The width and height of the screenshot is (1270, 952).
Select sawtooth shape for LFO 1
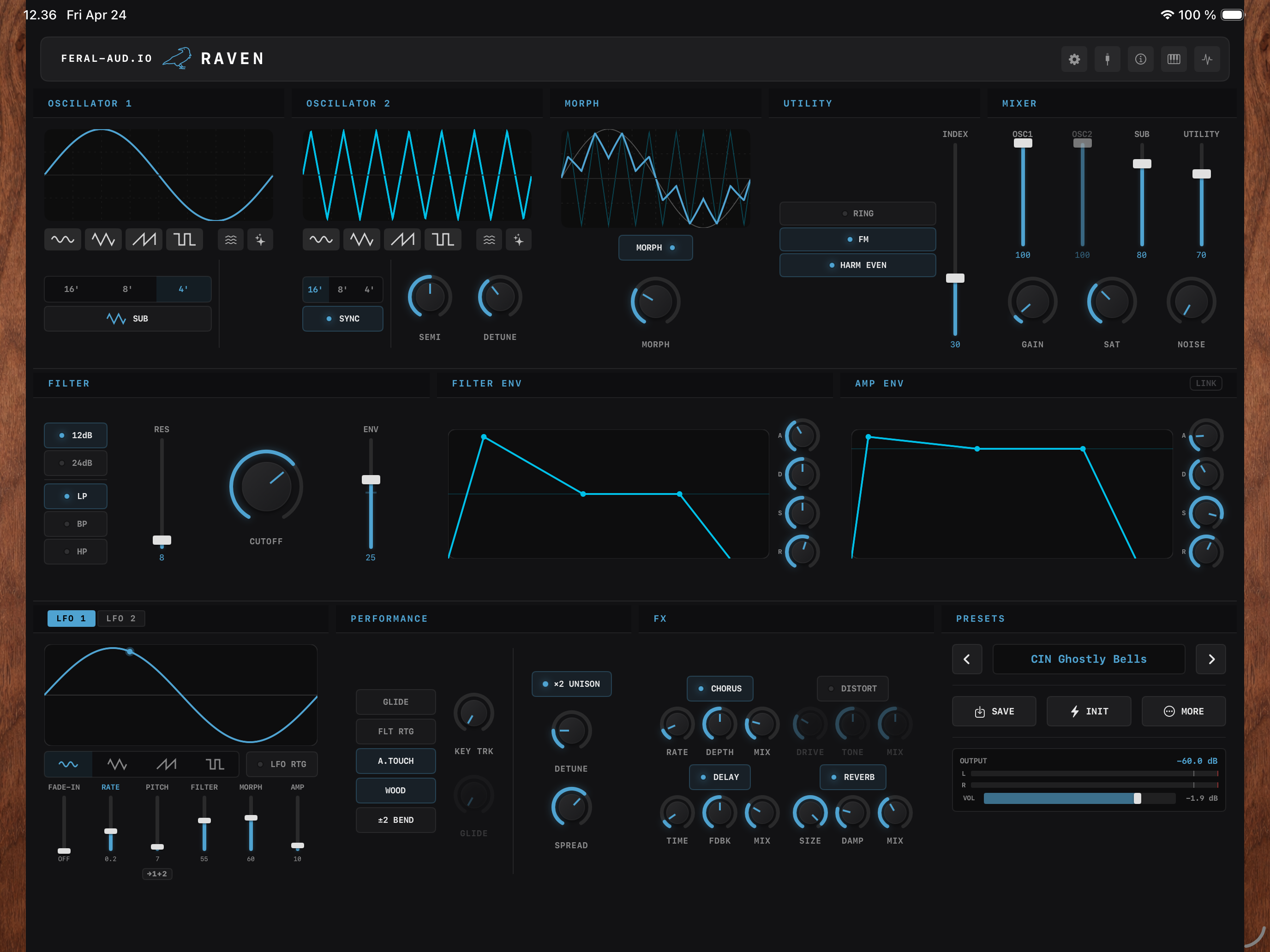167,764
